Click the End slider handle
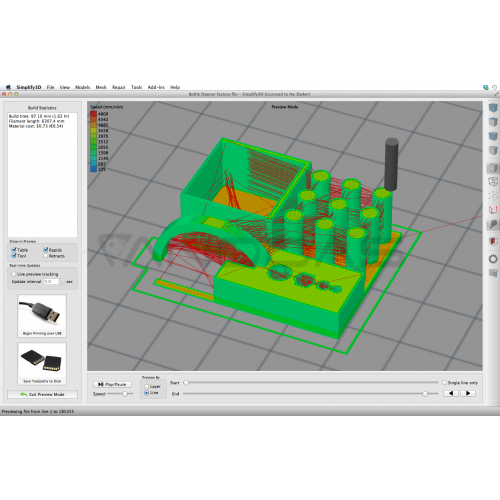Screen dimensions: 500x500 pyautogui.click(x=425, y=394)
